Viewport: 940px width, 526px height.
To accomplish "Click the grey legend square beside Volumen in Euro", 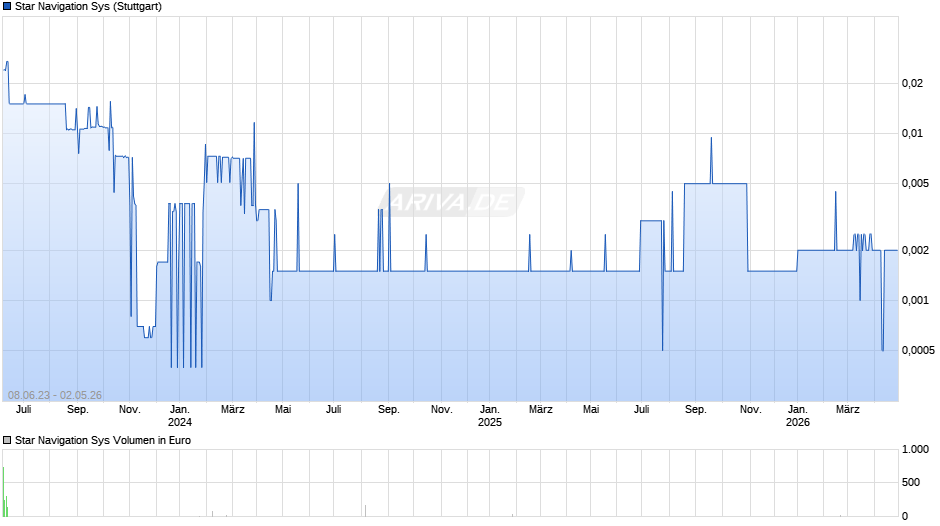I will [x=7, y=440].
